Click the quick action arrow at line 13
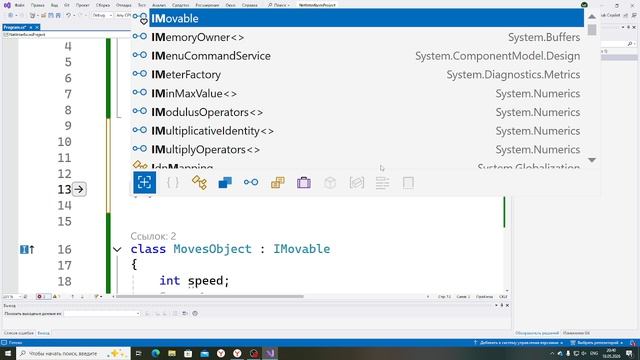The height and width of the screenshot is (360, 640). (79, 189)
